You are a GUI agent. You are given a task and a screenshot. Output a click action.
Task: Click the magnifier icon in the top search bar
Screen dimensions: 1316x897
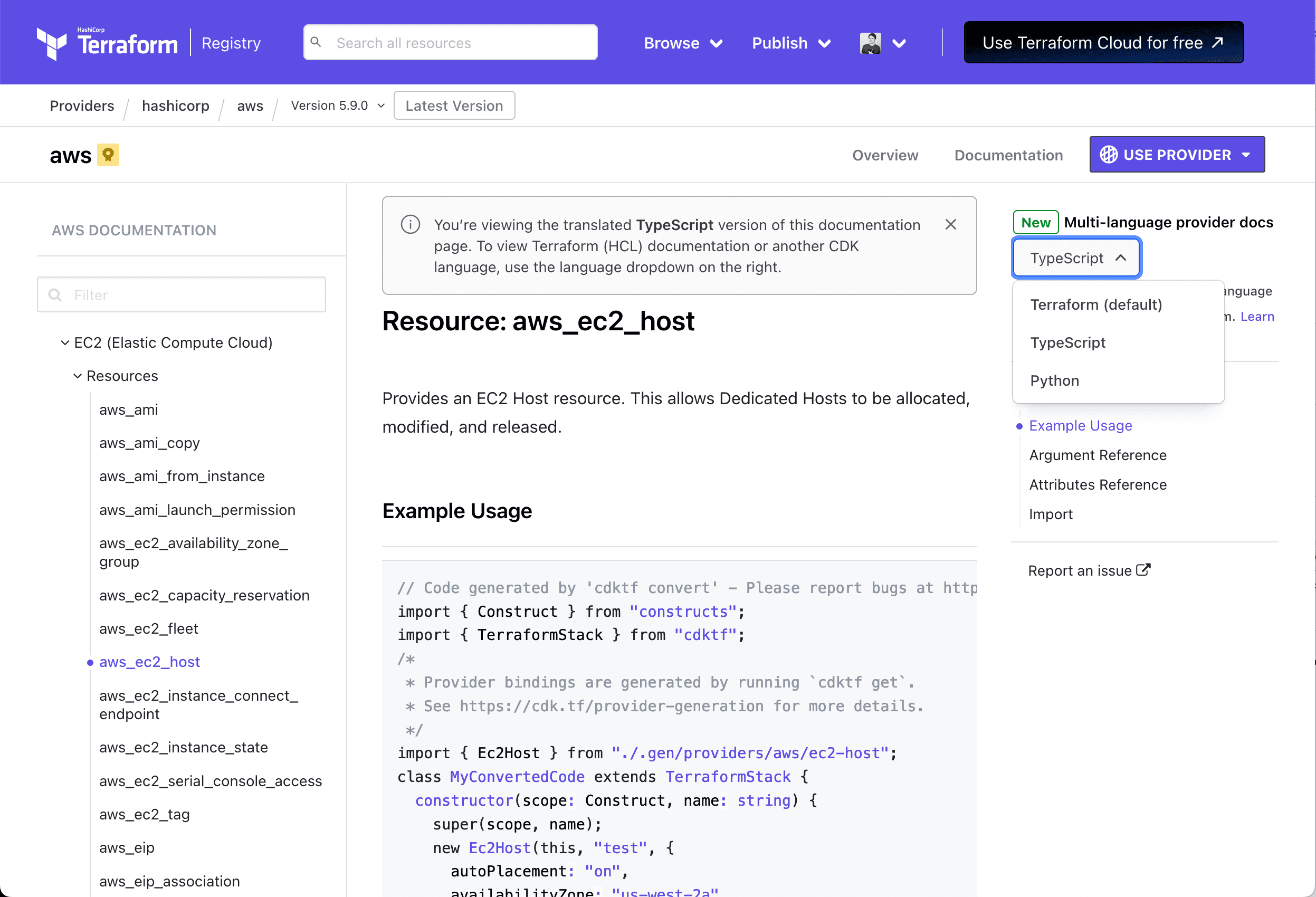[x=317, y=42]
